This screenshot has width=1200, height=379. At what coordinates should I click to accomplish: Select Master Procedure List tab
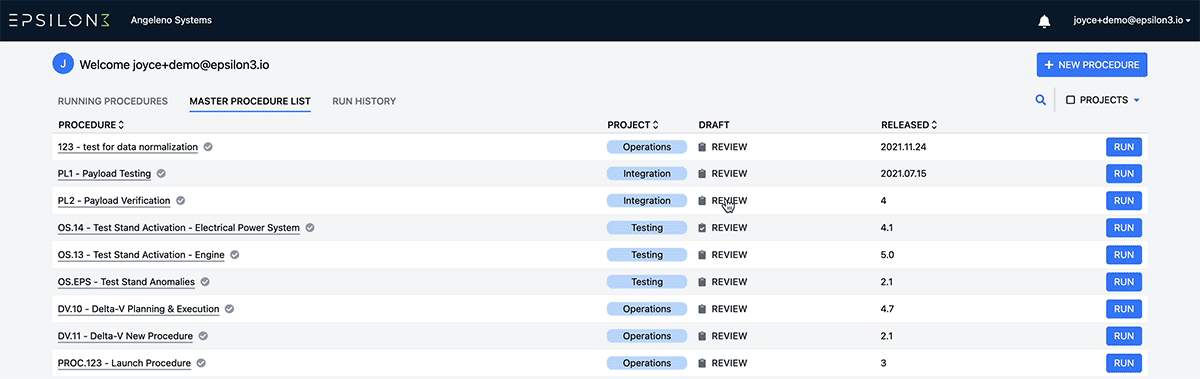click(x=250, y=101)
